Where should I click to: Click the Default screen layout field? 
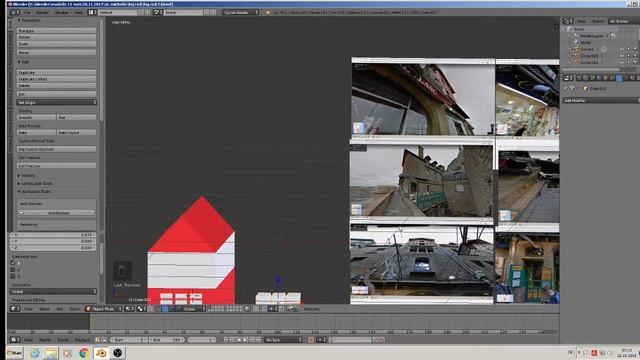click(118, 13)
